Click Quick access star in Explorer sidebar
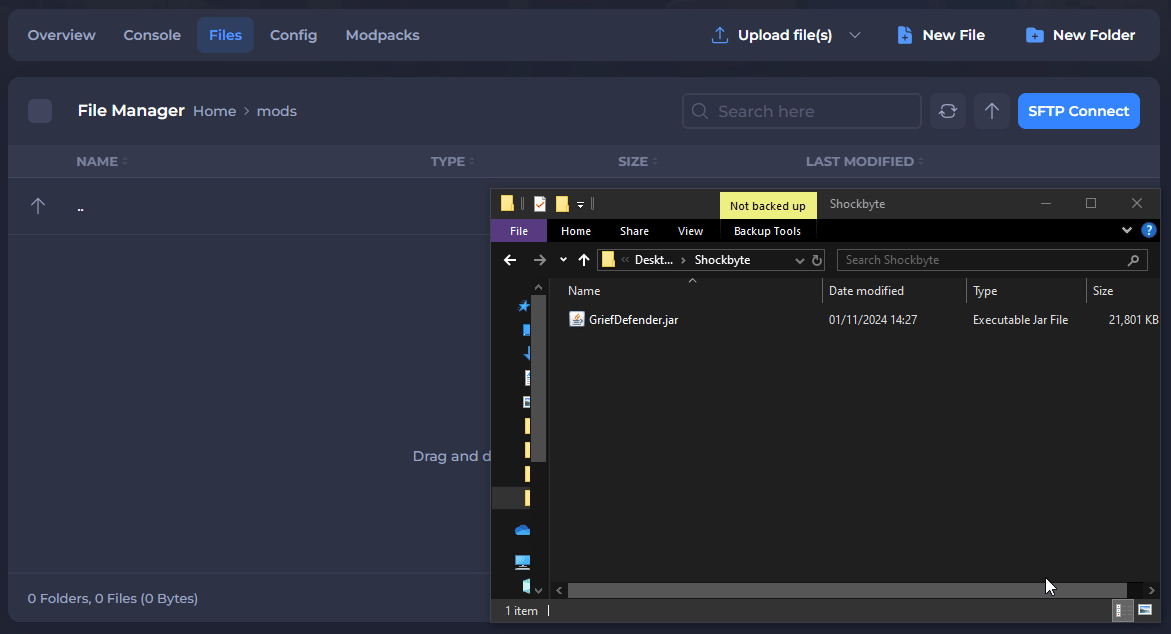Viewport: 1171px width, 634px height. click(x=524, y=305)
